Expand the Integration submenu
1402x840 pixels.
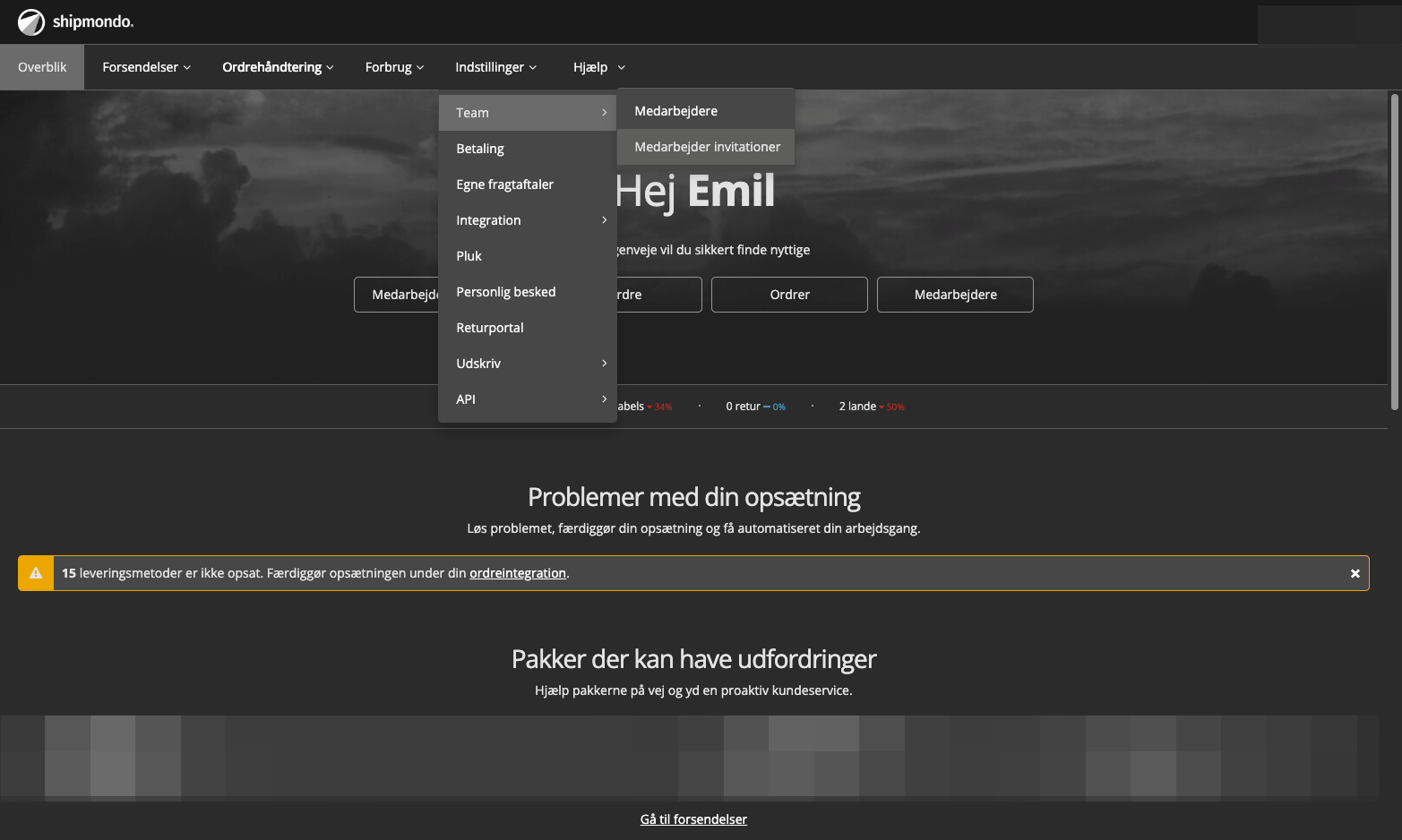point(528,220)
